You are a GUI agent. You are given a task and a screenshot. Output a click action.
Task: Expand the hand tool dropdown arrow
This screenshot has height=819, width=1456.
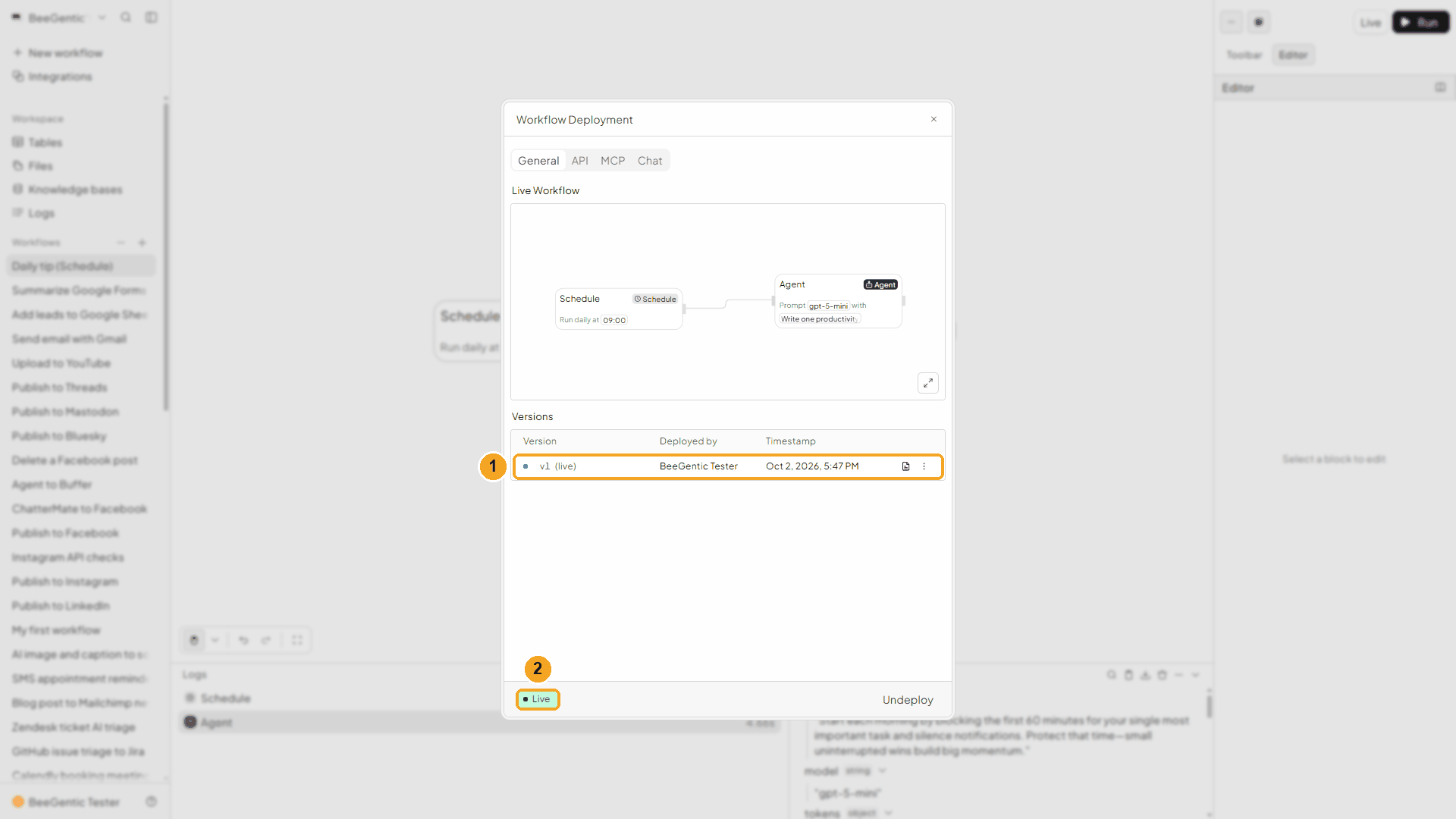[215, 640]
